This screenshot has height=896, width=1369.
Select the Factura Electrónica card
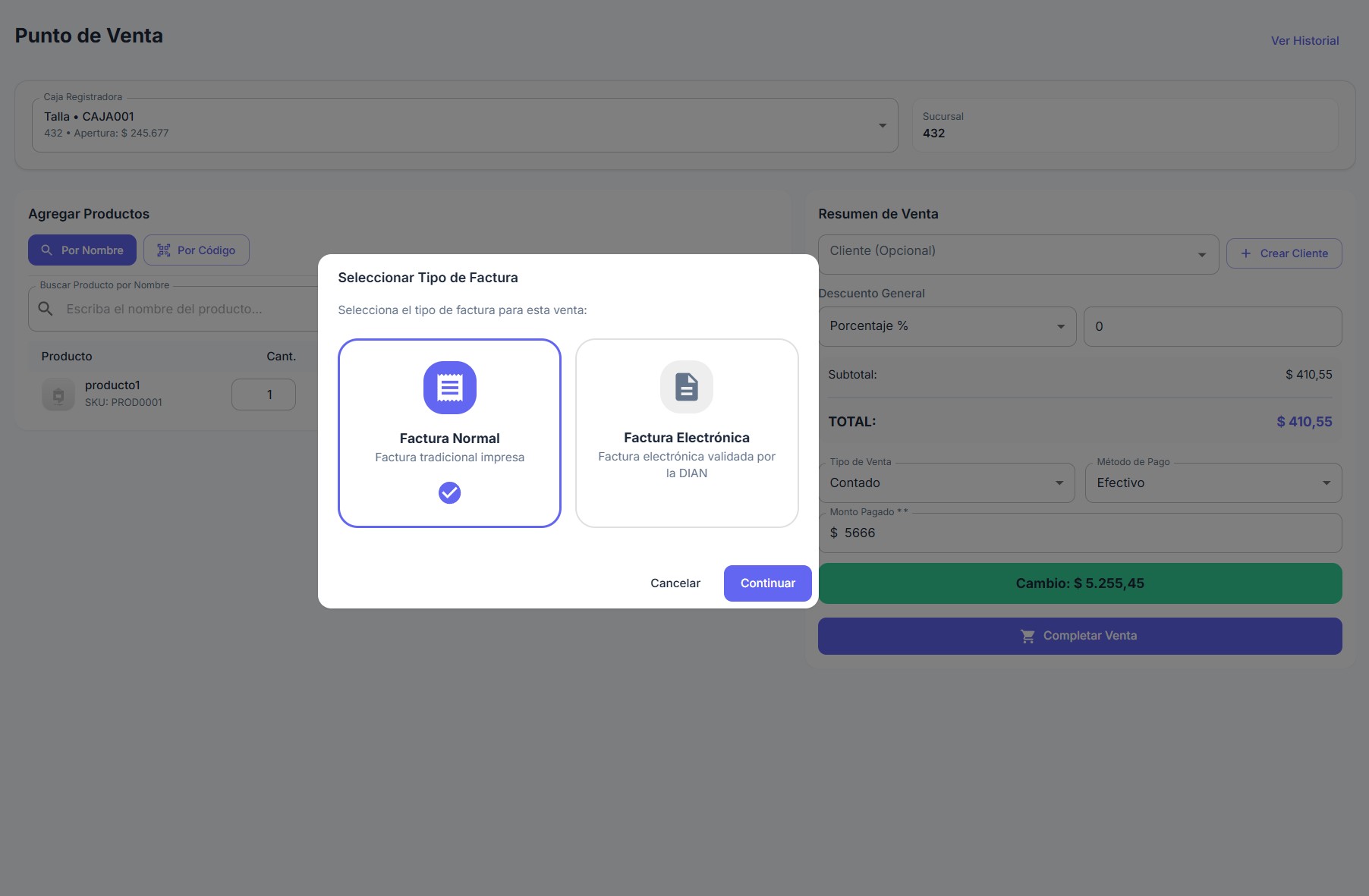(686, 433)
